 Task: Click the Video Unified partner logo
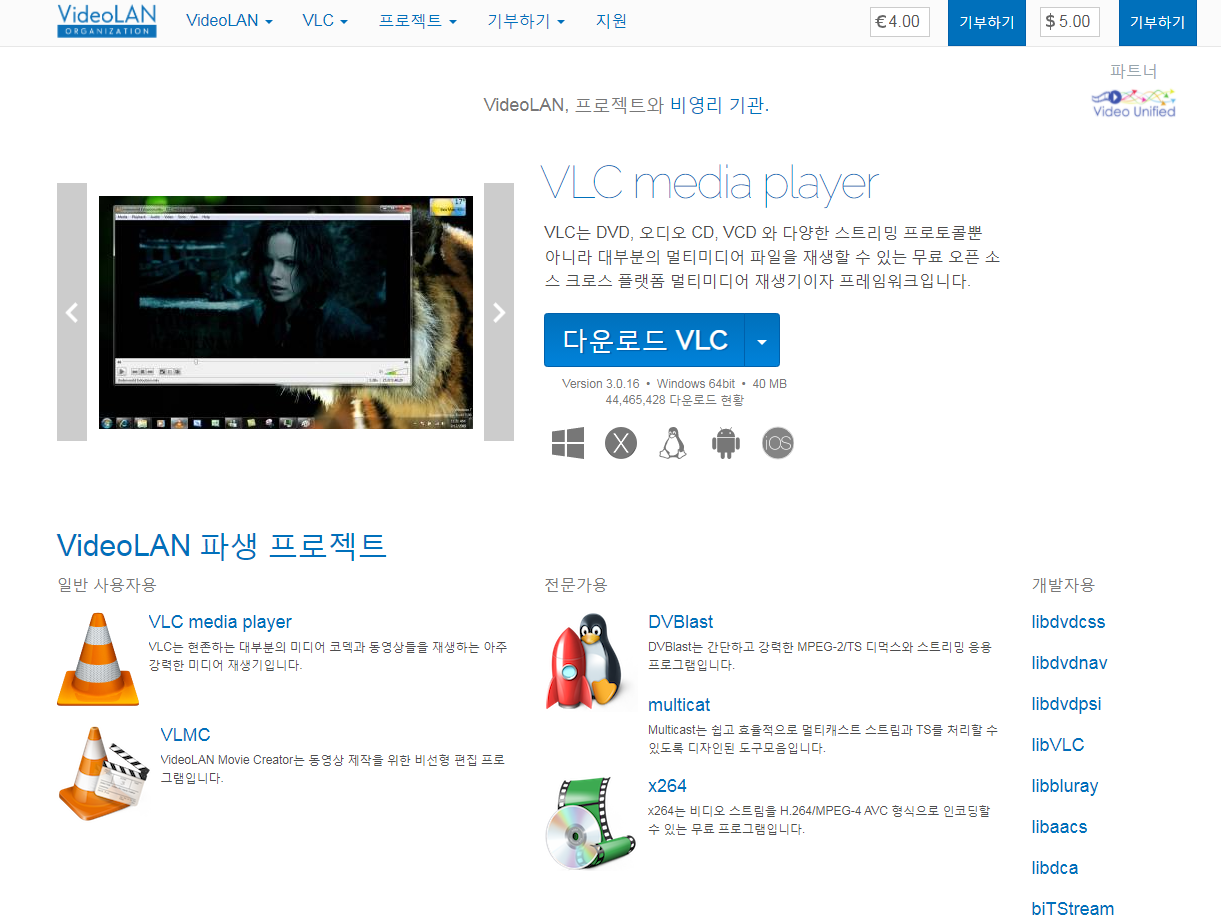tap(1134, 103)
